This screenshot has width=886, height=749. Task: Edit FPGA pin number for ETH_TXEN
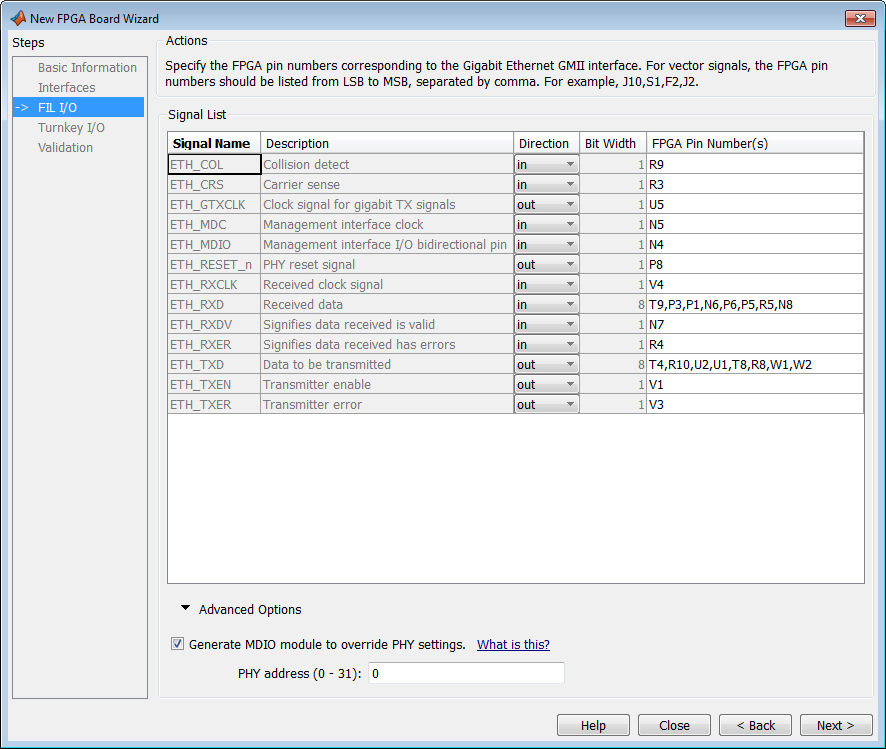click(754, 384)
